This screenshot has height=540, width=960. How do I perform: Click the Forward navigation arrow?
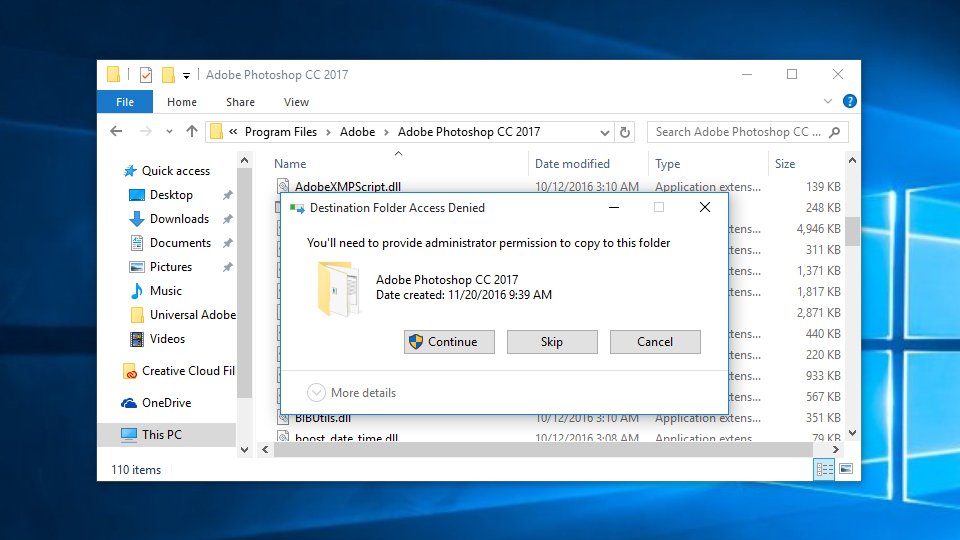click(145, 131)
